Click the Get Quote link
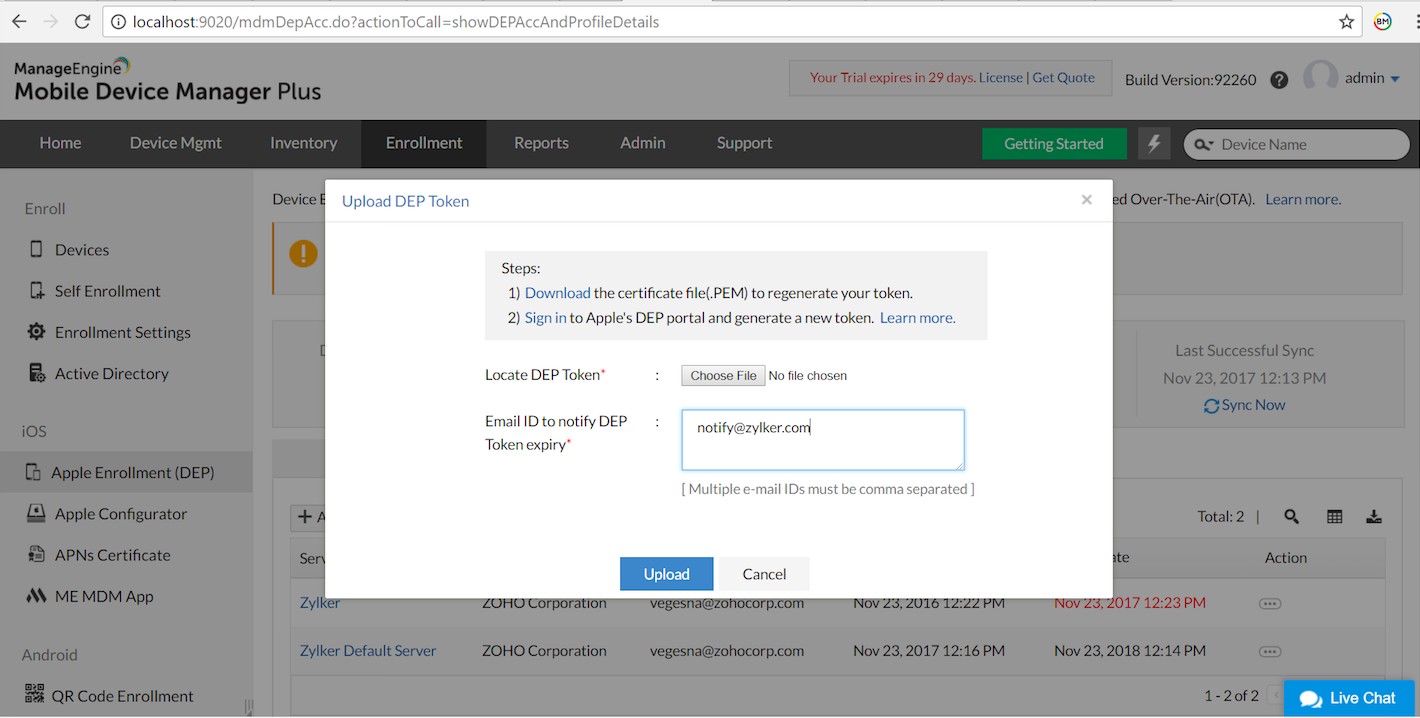1420x718 pixels. click(x=1063, y=77)
